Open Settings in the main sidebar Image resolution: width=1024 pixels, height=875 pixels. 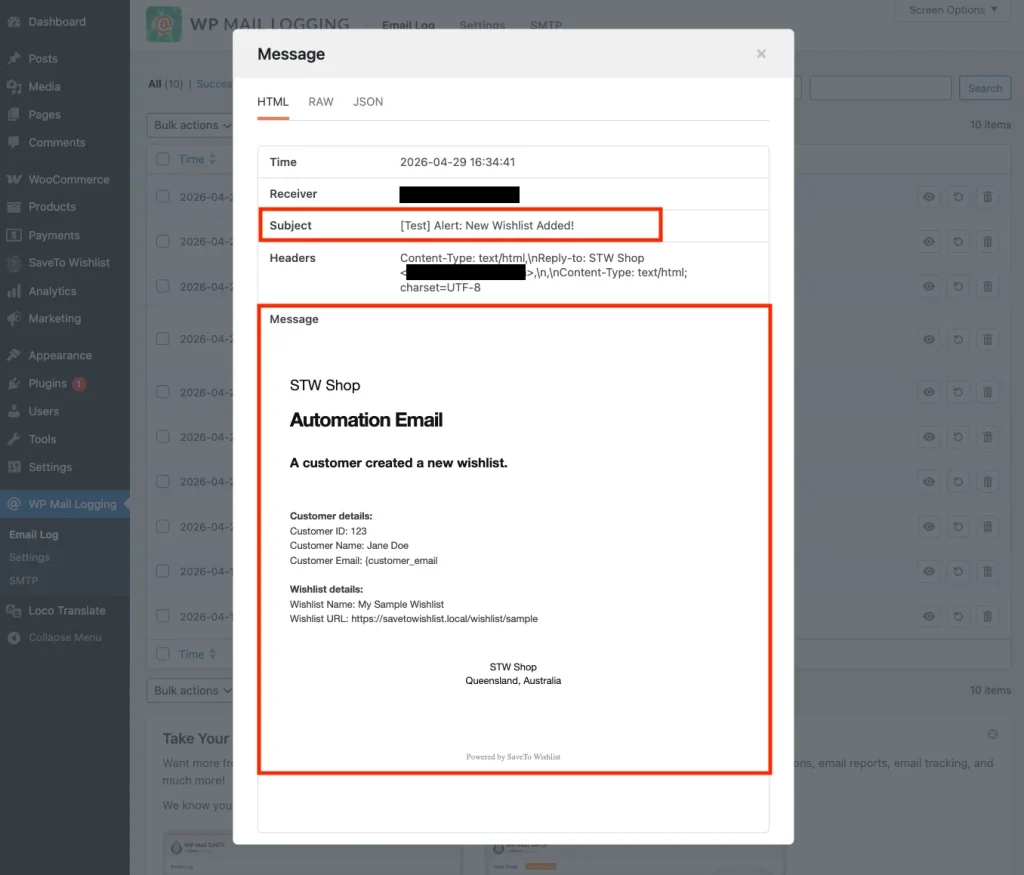50,467
